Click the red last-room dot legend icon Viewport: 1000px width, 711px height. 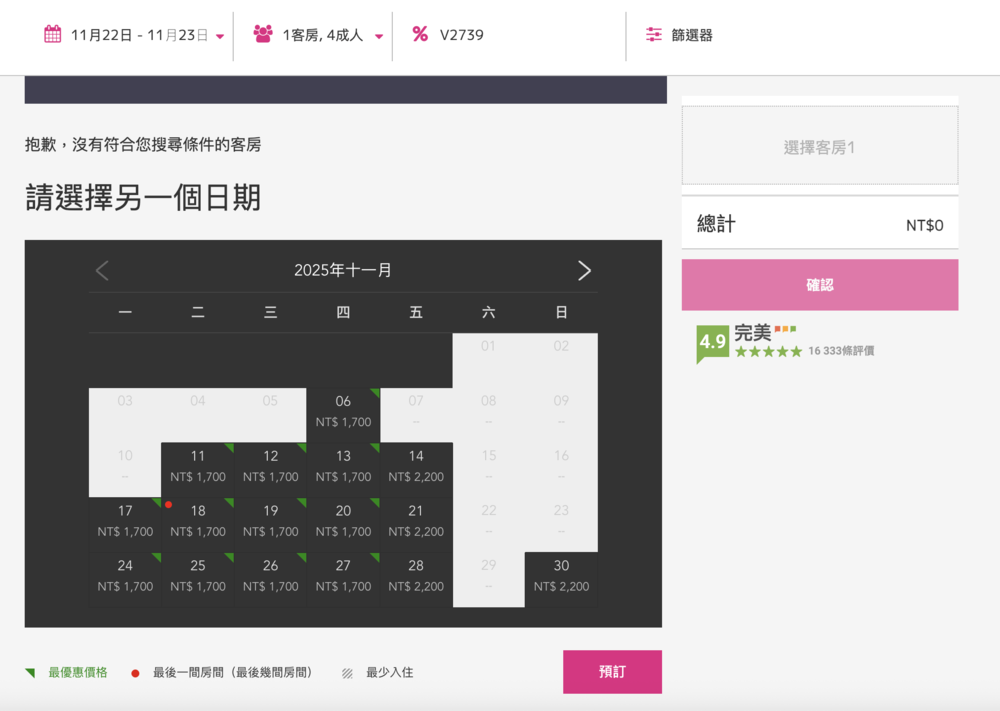click(135, 672)
